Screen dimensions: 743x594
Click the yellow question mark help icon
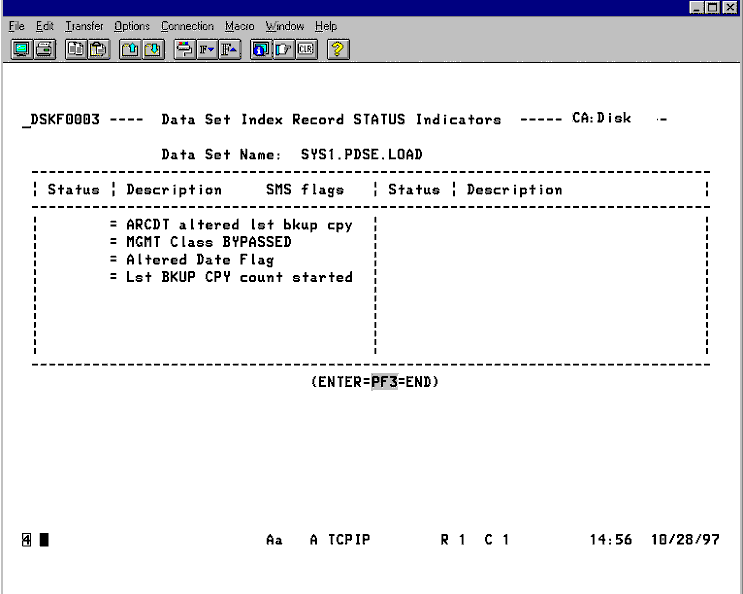(338, 49)
